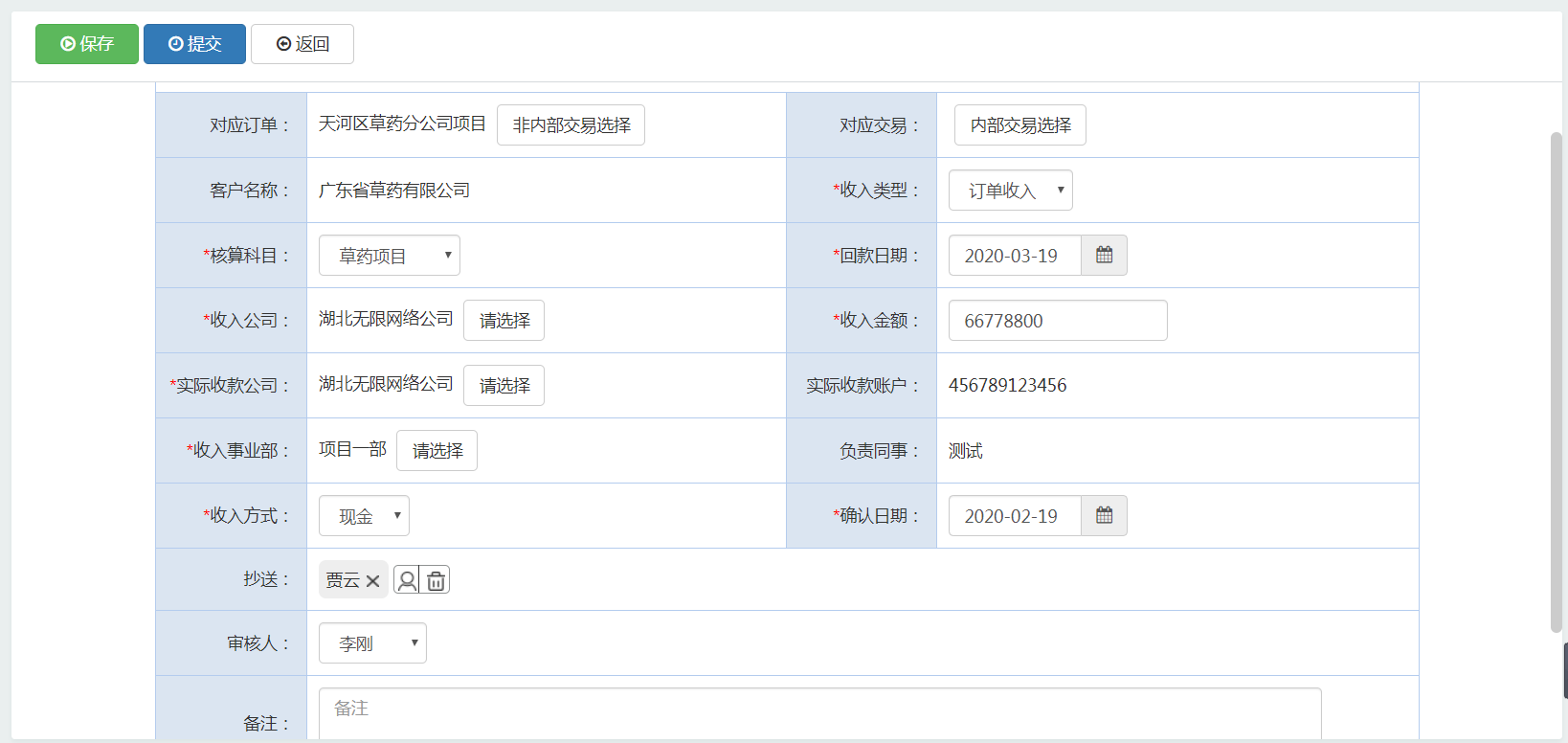This screenshot has height=743, width=1568.
Task: Click the 内部交易选择 button
Action: point(1019,125)
